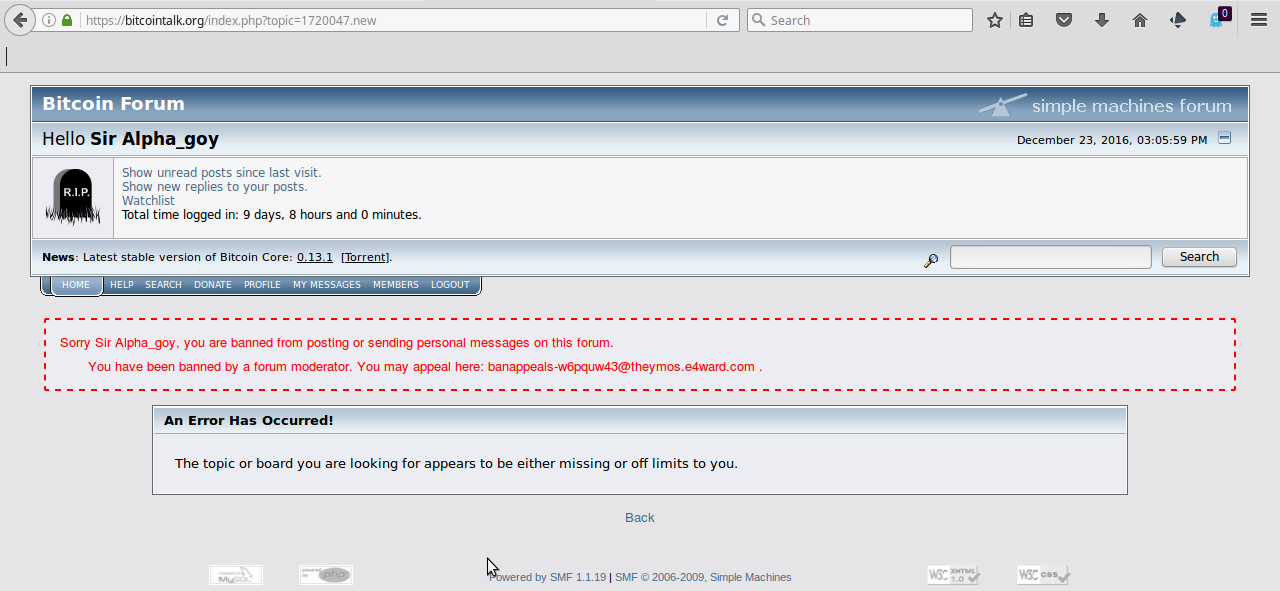Click the Back link below the error

pos(640,517)
